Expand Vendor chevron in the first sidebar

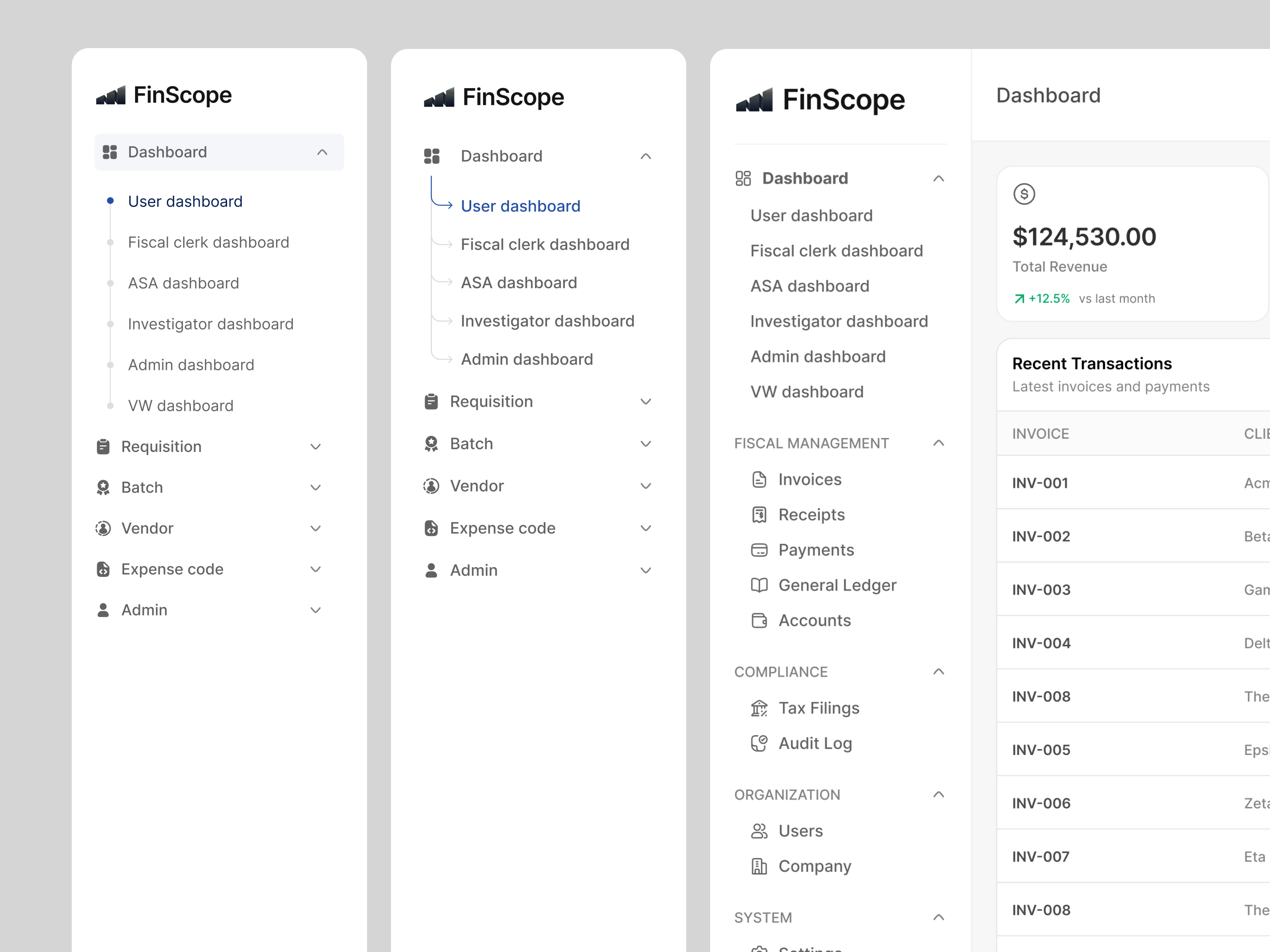click(x=315, y=528)
